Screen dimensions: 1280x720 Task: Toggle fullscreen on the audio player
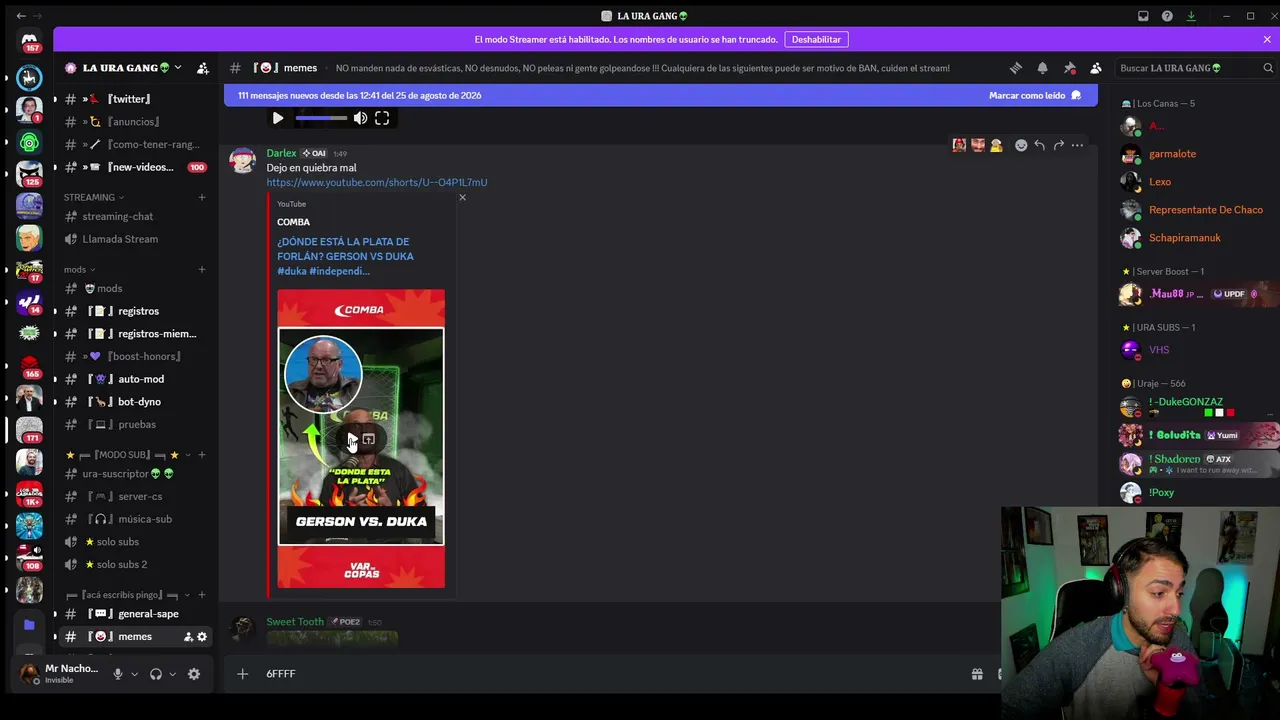click(x=382, y=118)
